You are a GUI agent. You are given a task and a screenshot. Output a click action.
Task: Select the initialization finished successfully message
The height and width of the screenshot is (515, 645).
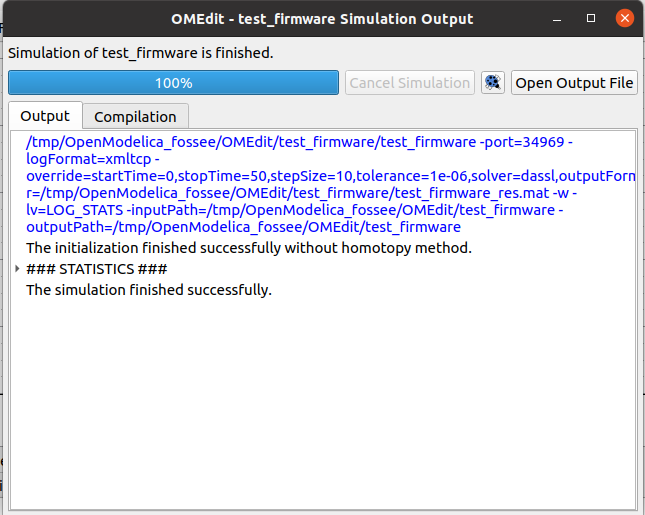click(249, 248)
